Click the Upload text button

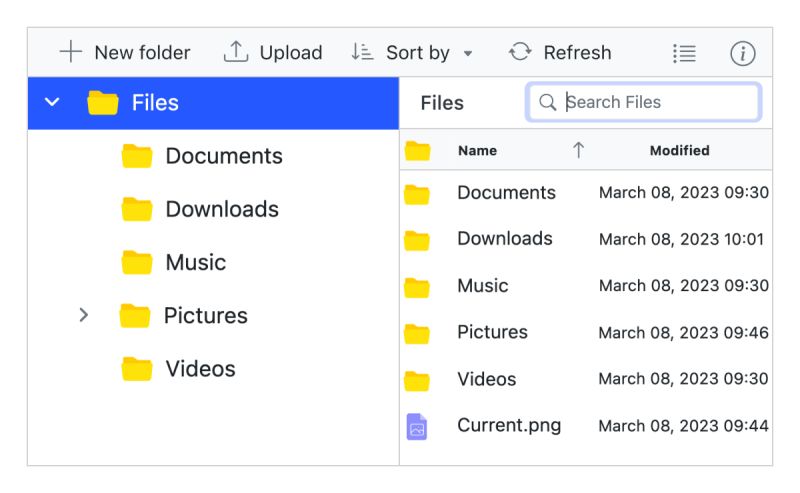(x=291, y=53)
